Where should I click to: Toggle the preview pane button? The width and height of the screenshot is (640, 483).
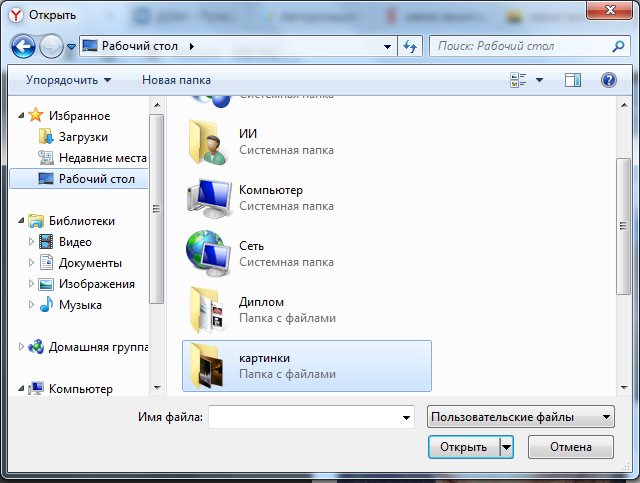pos(573,80)
